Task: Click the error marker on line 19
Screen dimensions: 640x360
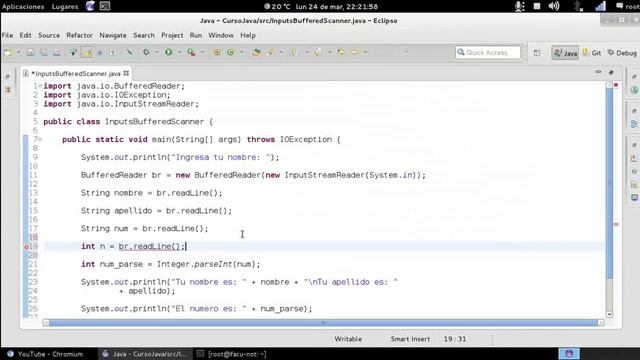Action: [x=26, y=247]
